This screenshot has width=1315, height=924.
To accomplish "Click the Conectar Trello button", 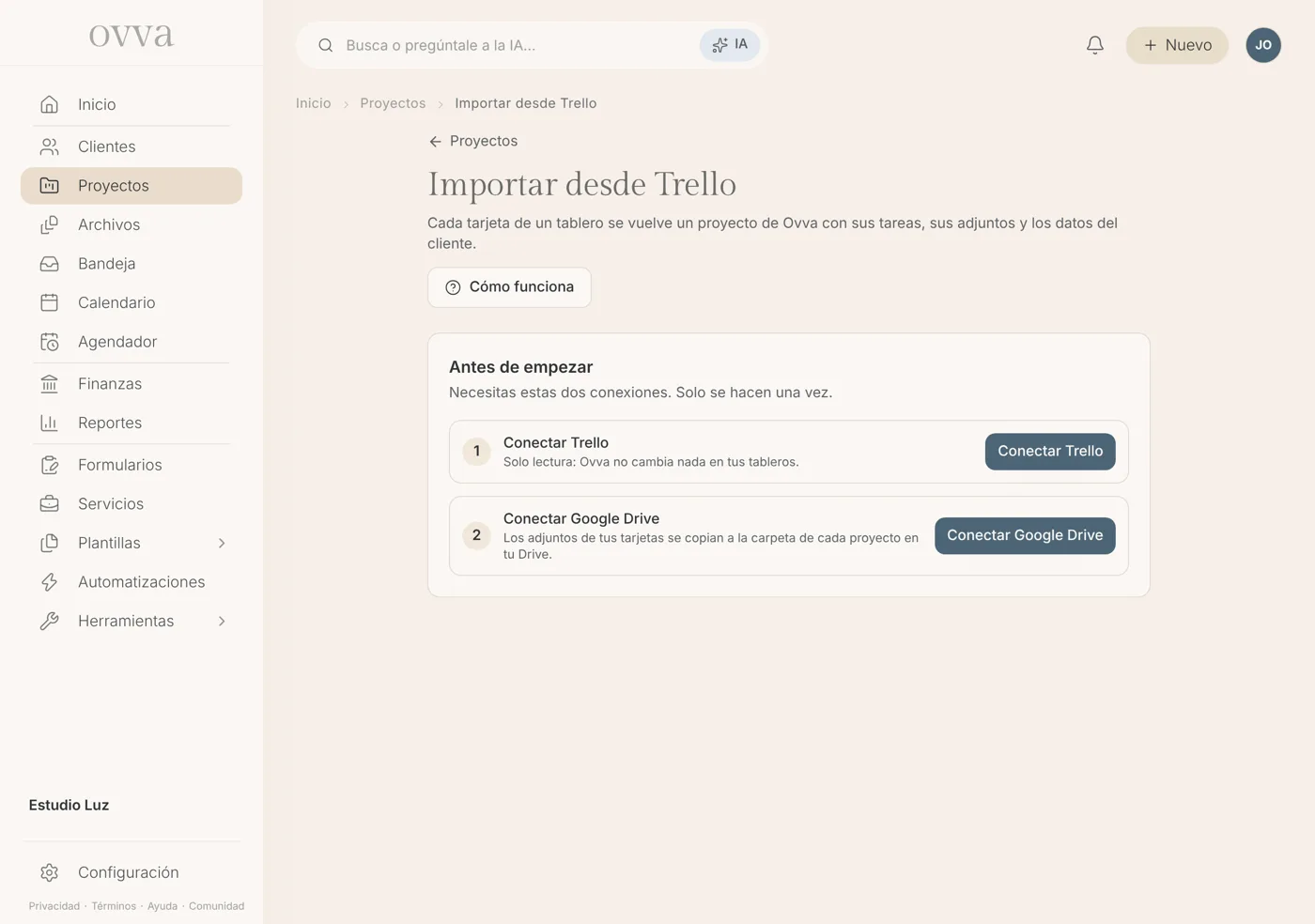I will click(x=1050, y=452).
